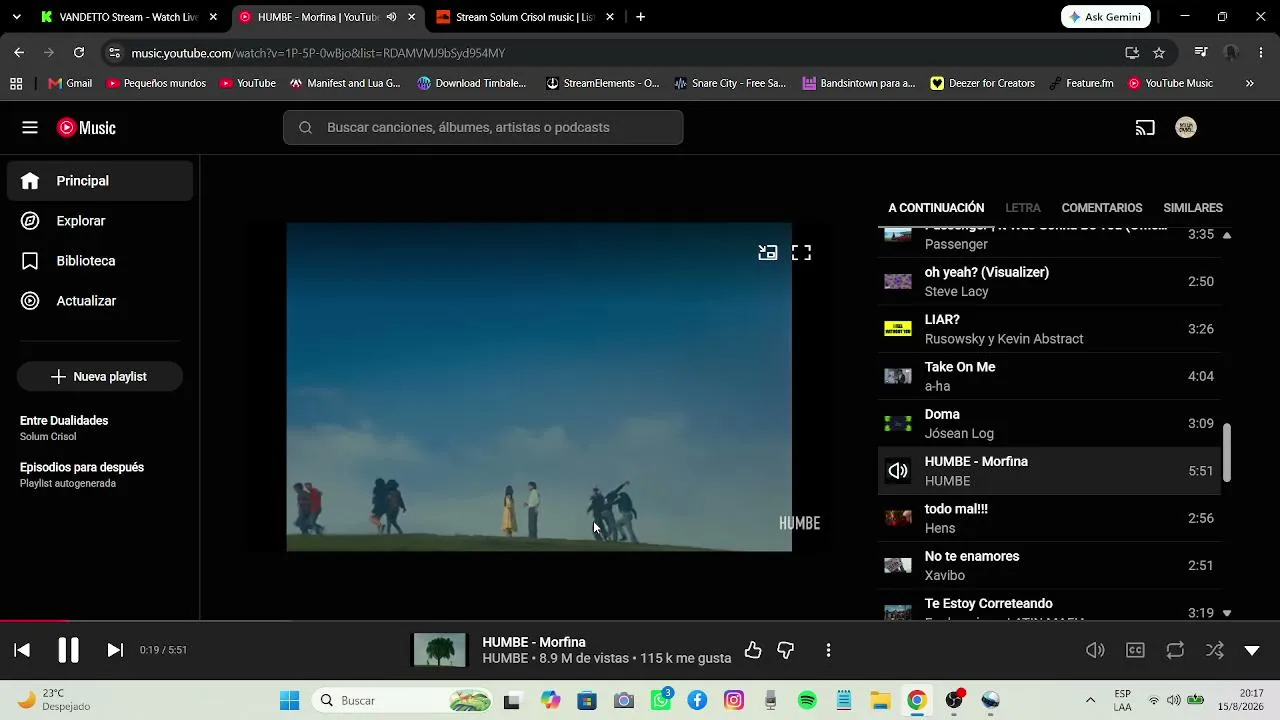
Task: Click the queue scrollbar down arrow
Action: (1227, 613)
